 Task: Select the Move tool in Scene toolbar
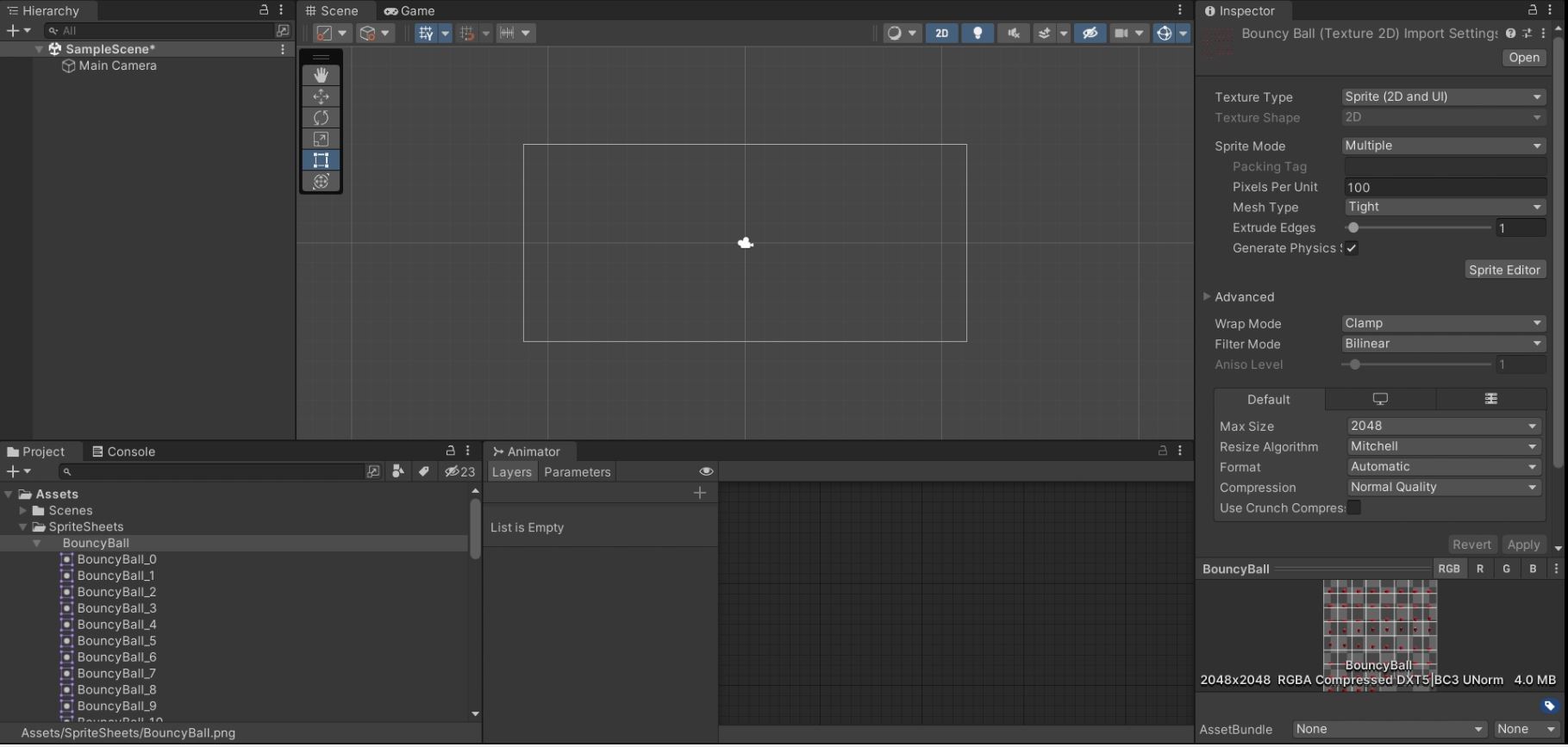point(321,96)
